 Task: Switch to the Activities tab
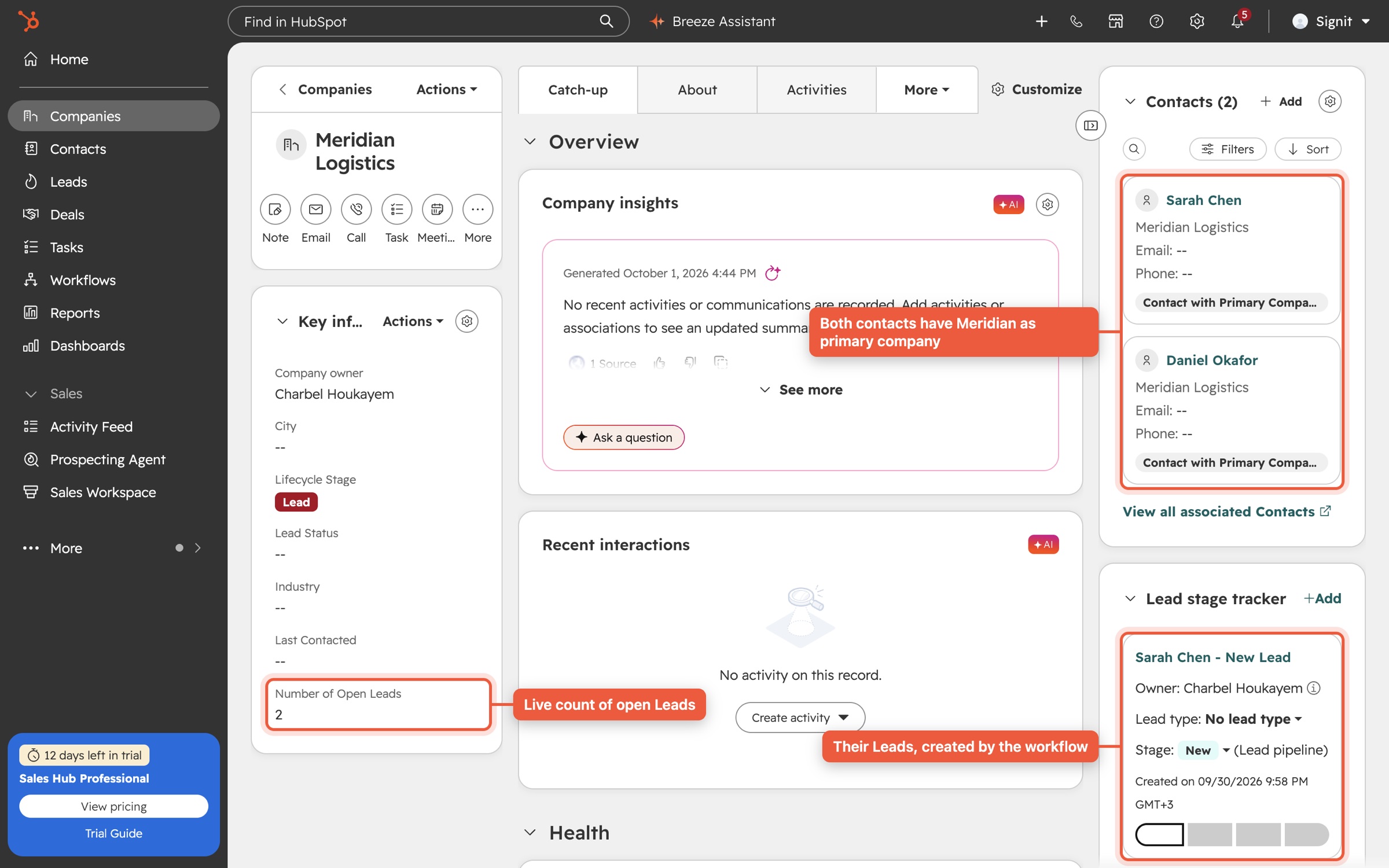click(816, 90)
